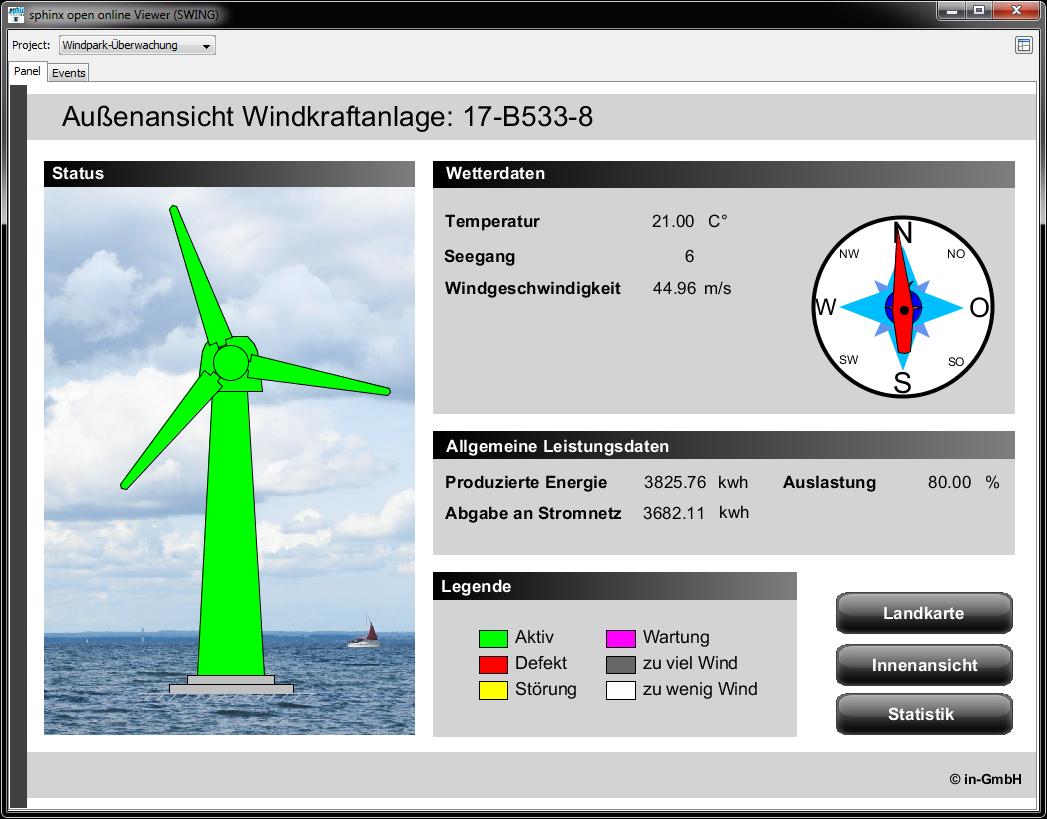Click the red Defekt legend swatch
The height and width of the screenshot is (819, 1047).
pyautogui.click(x=493, y=664)
